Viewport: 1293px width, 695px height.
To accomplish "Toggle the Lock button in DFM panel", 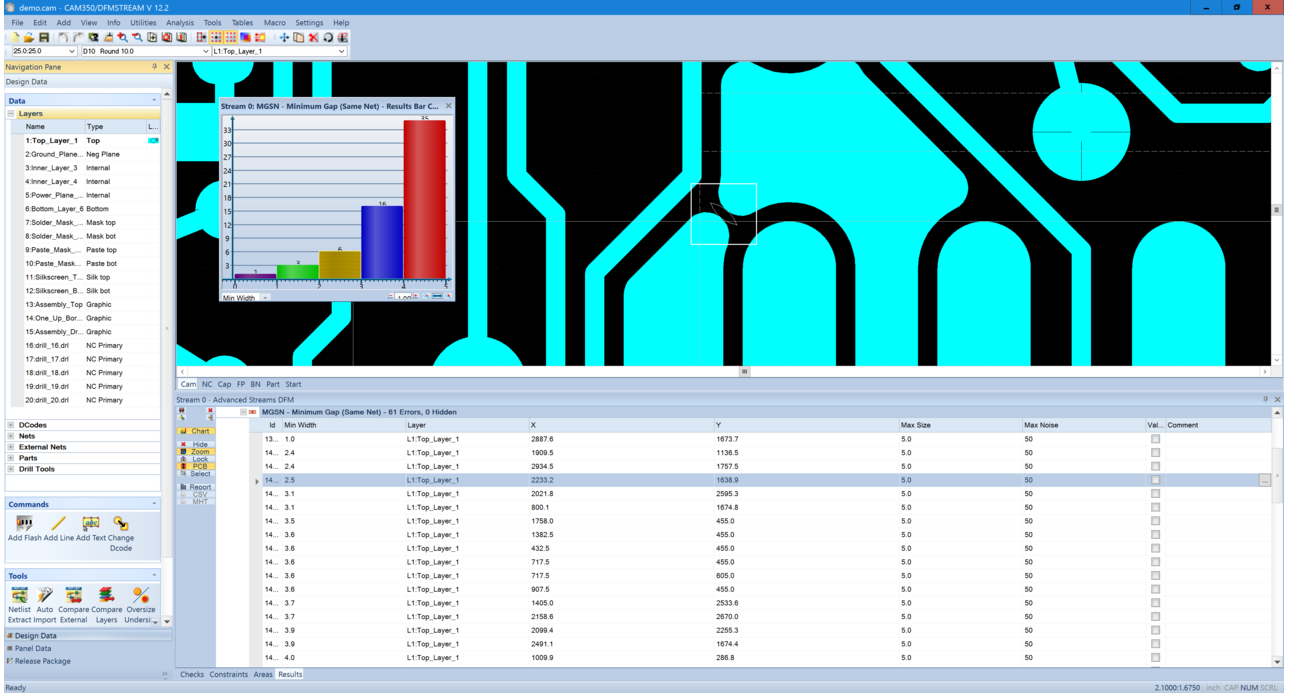I will [x=196, y=459].
